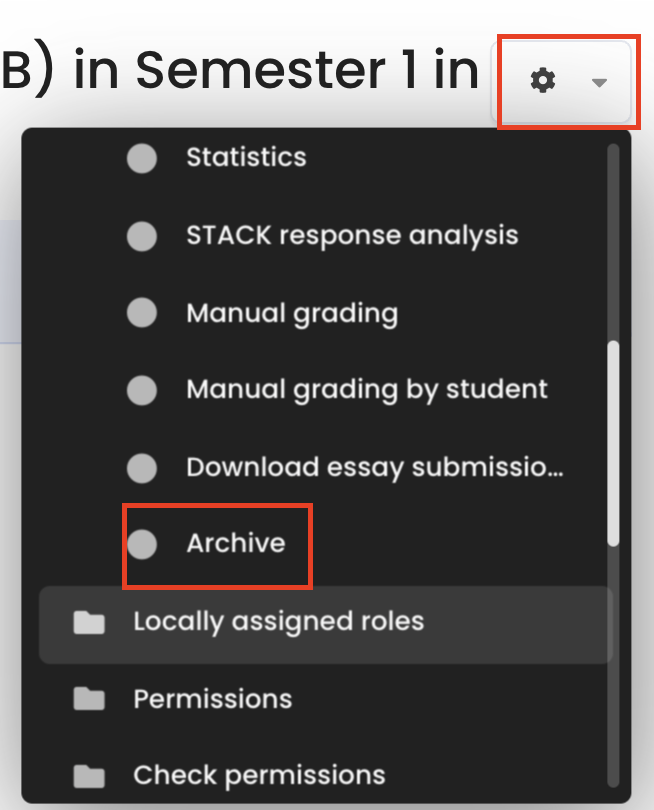Screen dimensions: 654x810
Task: Open the Statistics report
Action: click(x=246, y=158)
